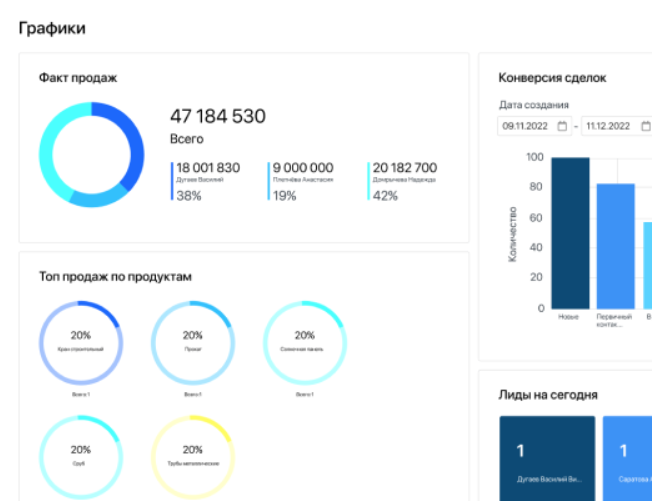The height and width of the screenshot is (501, 652).
Task: Open the yellow product ring chart
Action: pos(193,457)
